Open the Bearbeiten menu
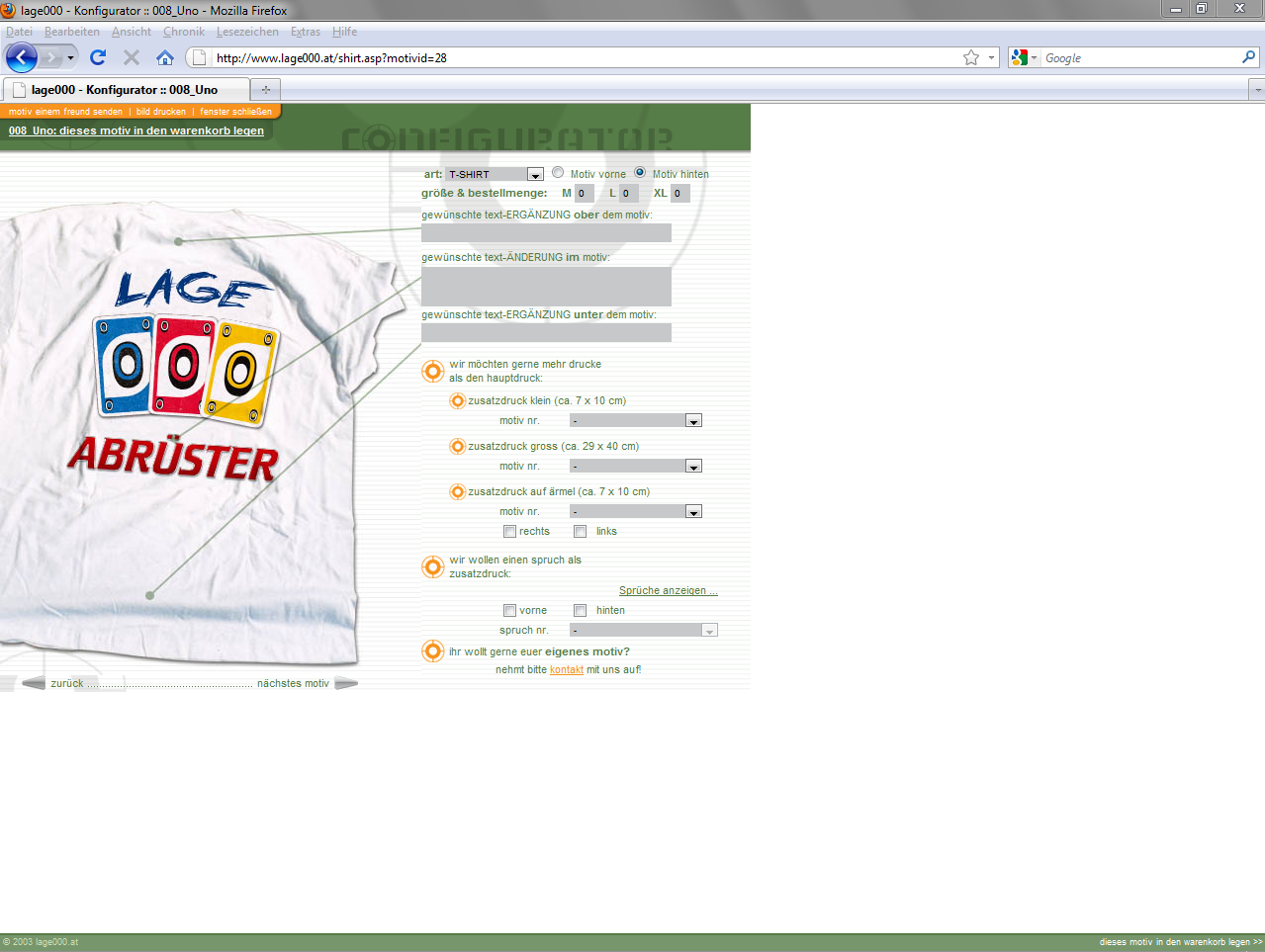The width and height of the screenshot is (1265, 952). (x=72, y=32)
